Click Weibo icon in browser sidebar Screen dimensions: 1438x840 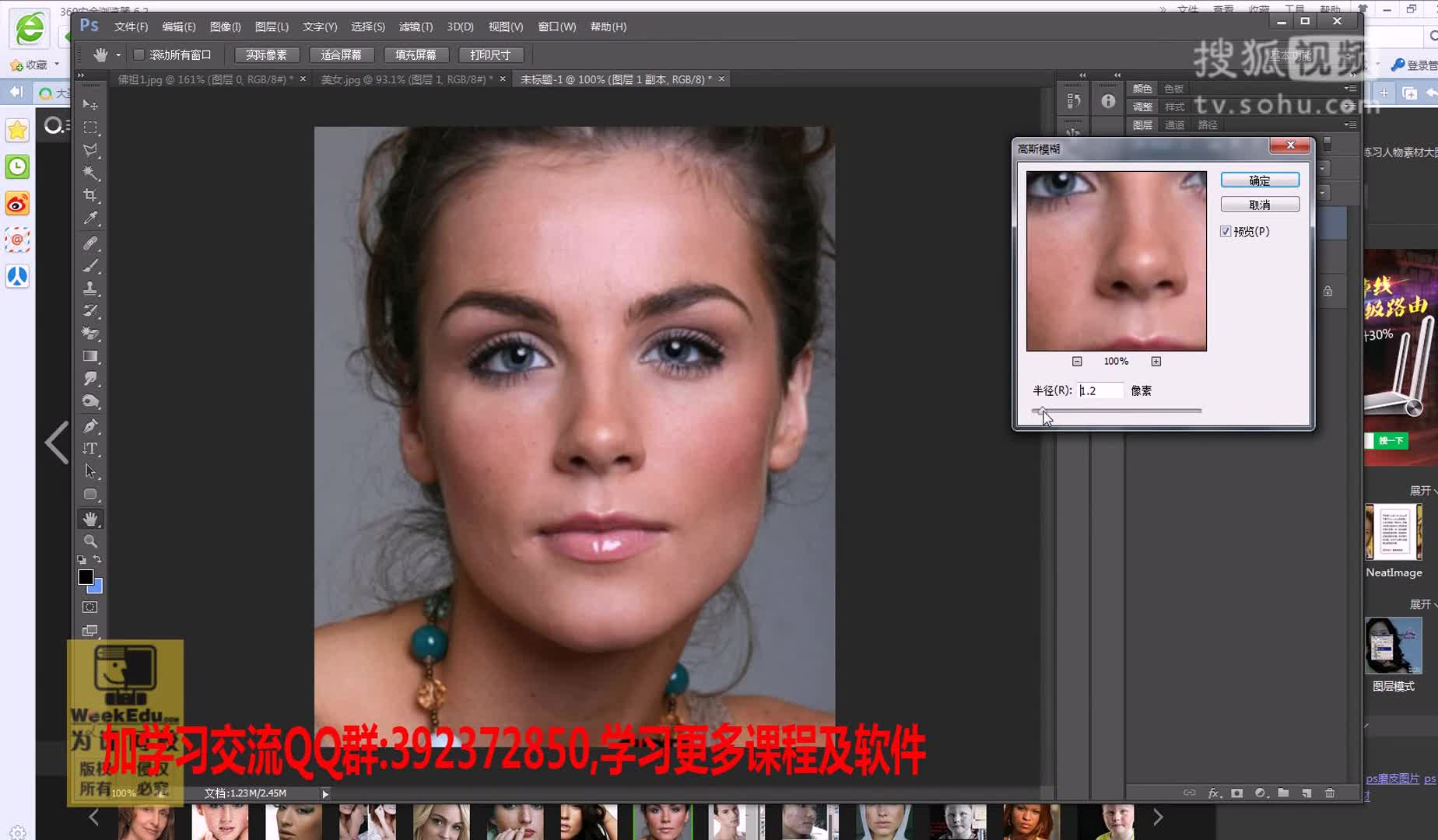[17, 204]
